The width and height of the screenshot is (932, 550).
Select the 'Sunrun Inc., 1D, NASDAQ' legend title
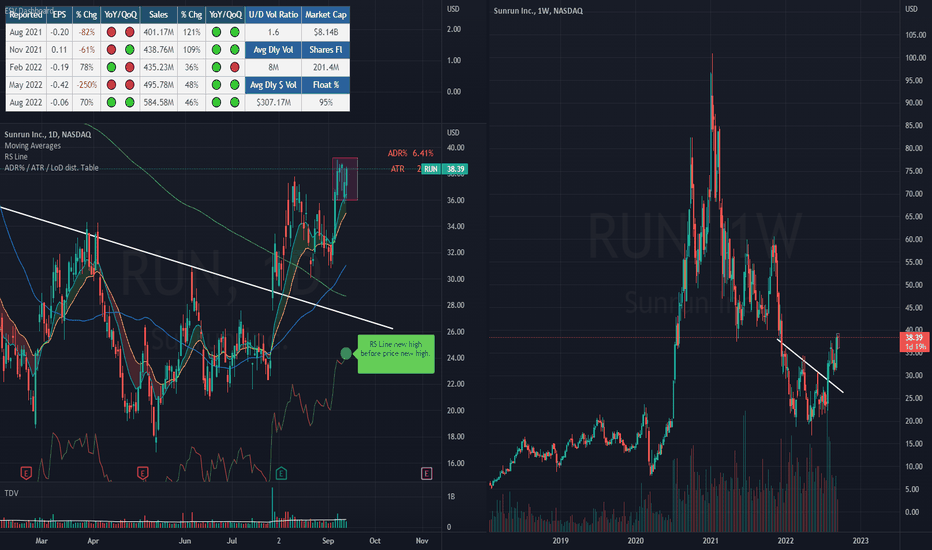[48, 134]
